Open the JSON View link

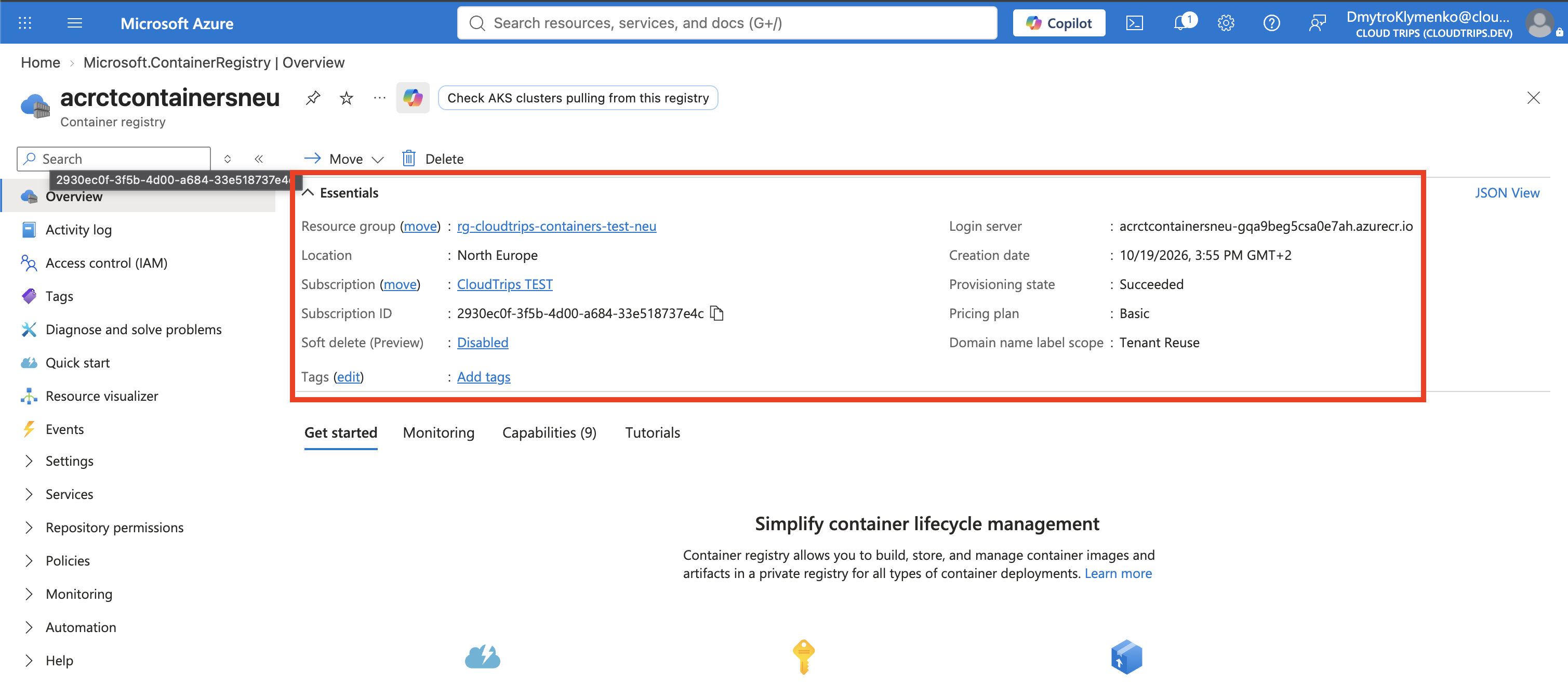(1507, 193)
